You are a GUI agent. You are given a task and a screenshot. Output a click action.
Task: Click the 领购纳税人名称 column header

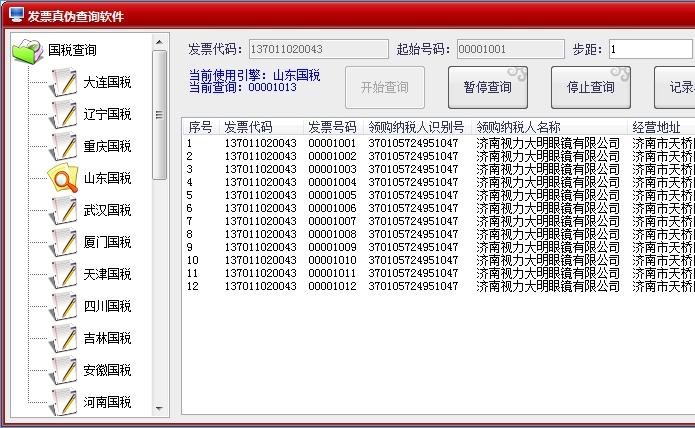549,128
